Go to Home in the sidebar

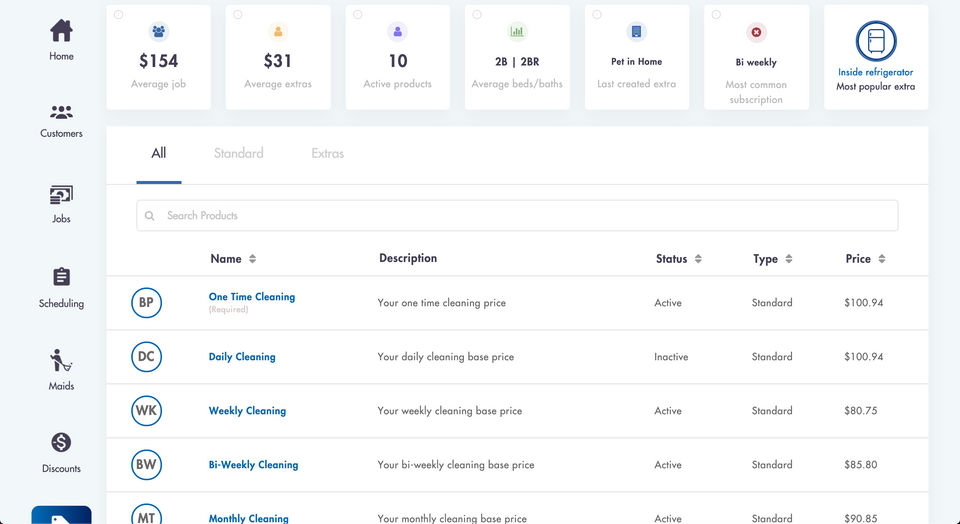click(61, 40)
